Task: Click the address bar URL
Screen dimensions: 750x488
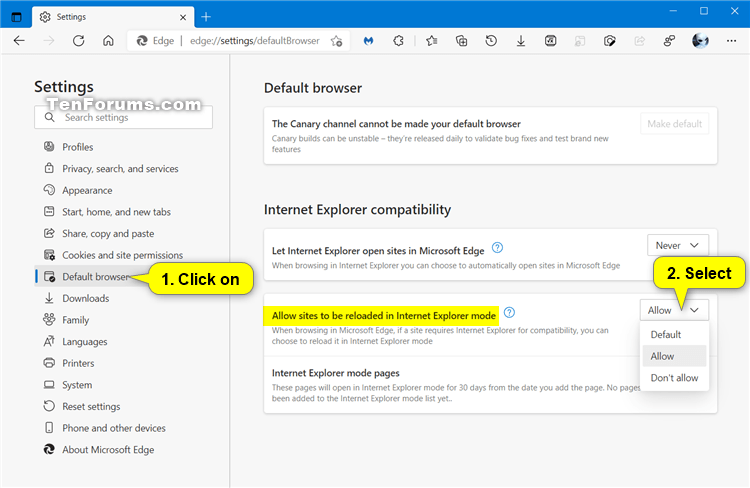Action: coord(254,41)
